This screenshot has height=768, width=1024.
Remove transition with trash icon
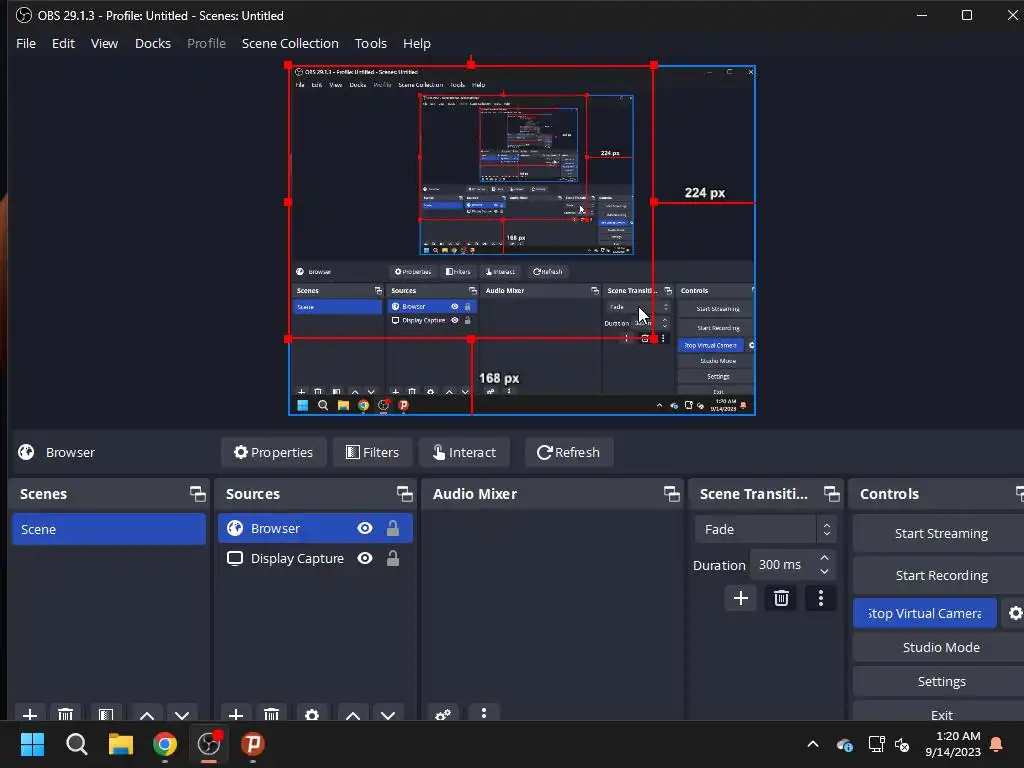tap(781, 598)
